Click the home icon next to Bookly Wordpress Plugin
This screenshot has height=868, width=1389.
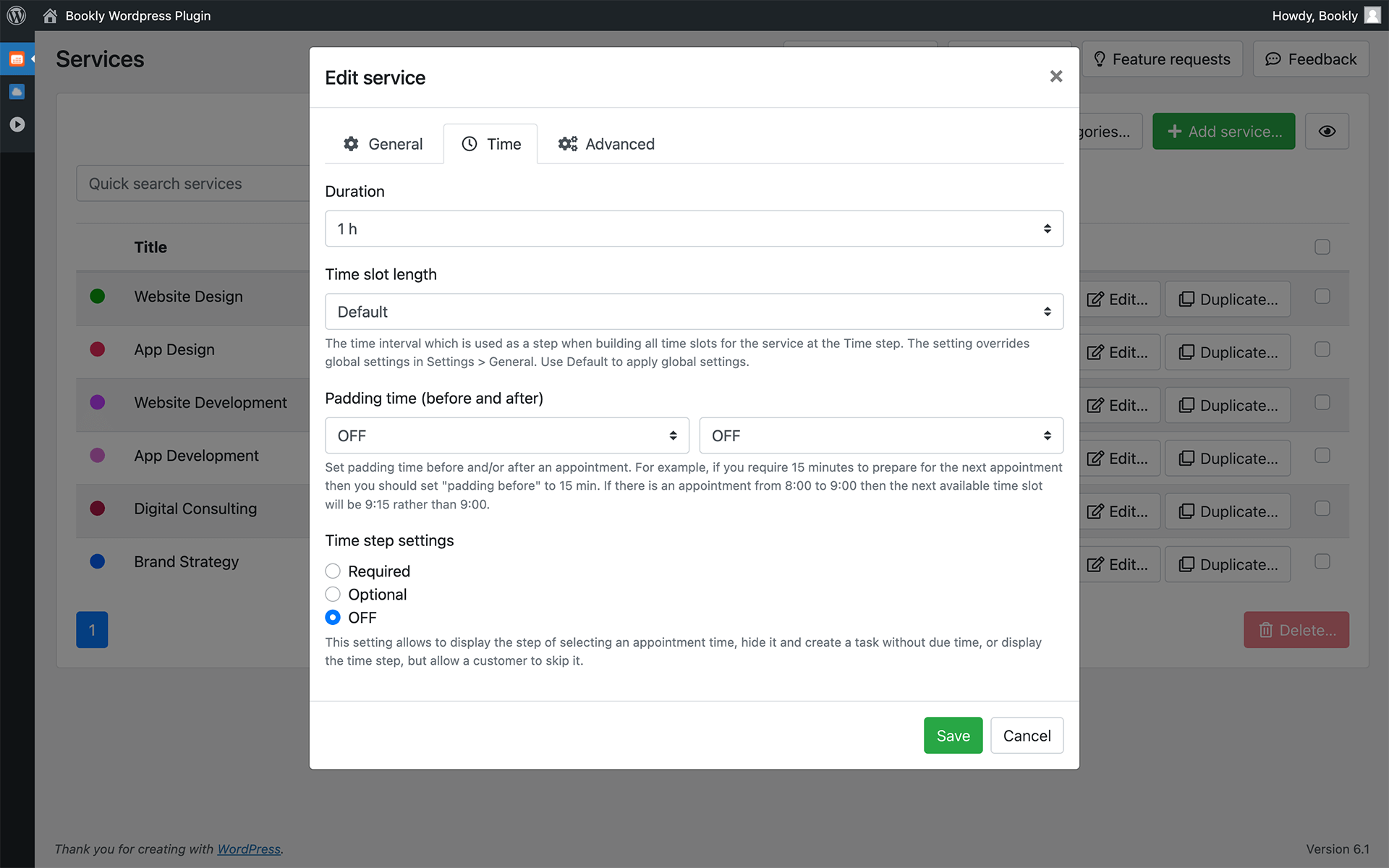[50, 15]
